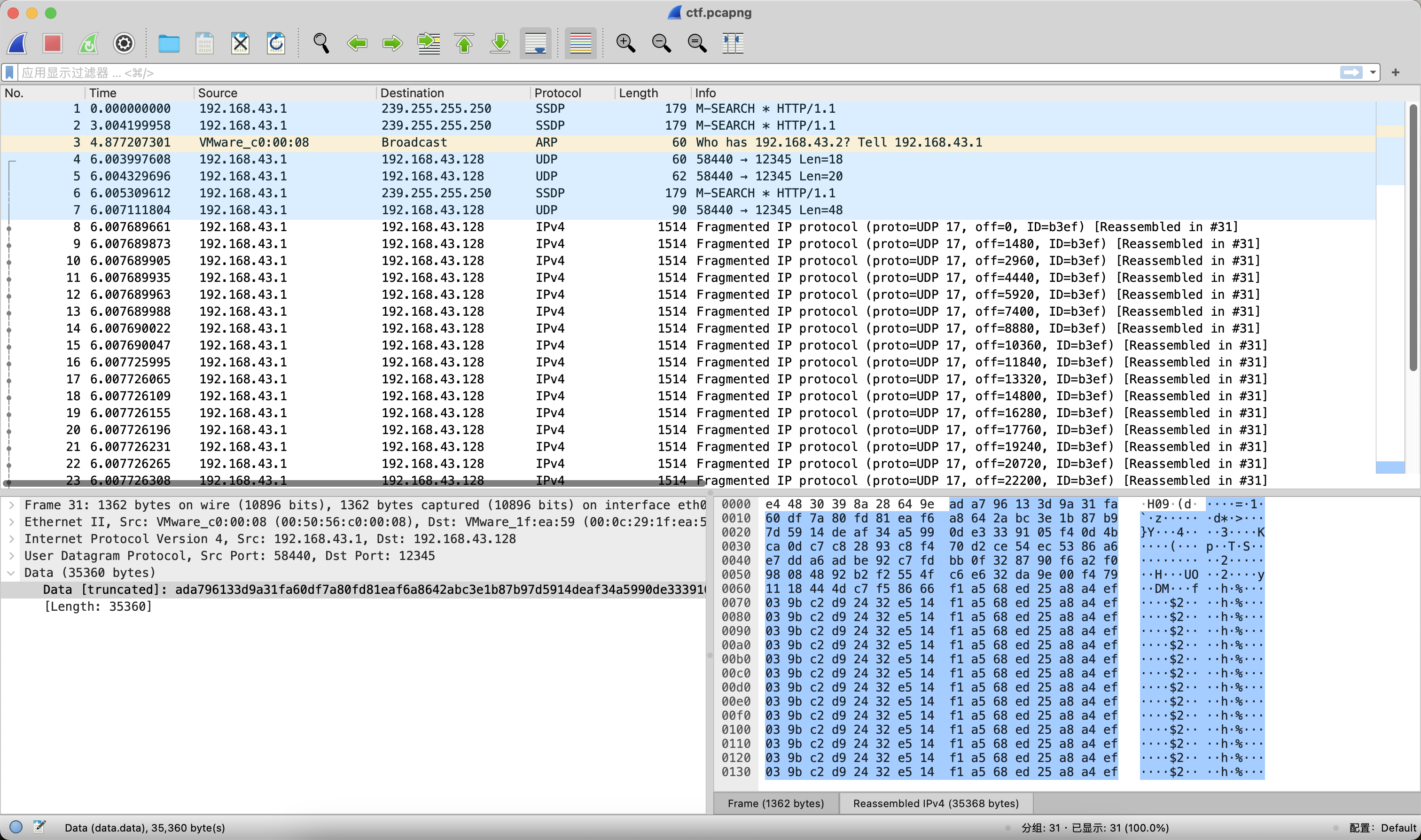Screen dimensions: 1421x840
Task: Click the ctf.pcapng title icon
Action: pyautogui.click(x=674, y=13)
